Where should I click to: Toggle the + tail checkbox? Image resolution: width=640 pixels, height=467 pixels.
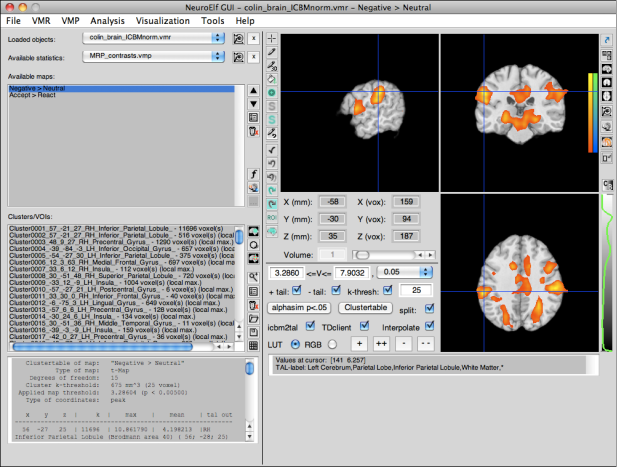click(297, 290)
